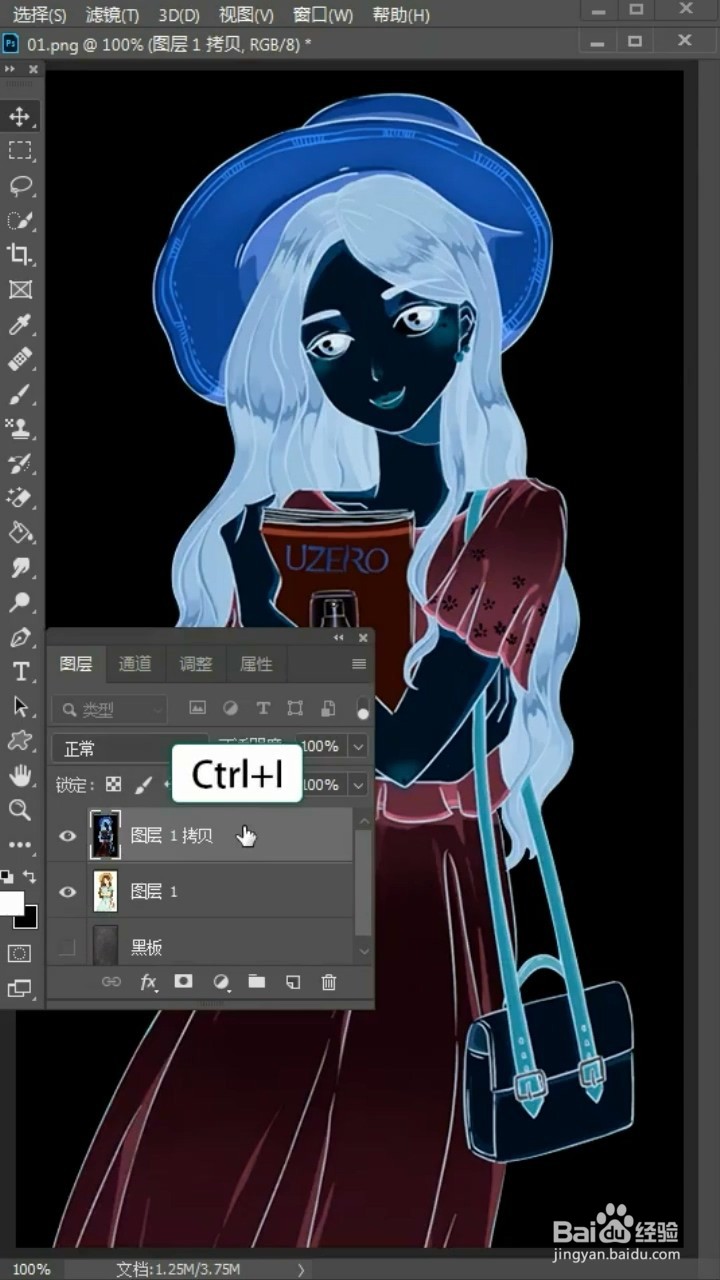Swap foreground and background colors
This screenshot has width=720, height=1280.
click(30, 877)
